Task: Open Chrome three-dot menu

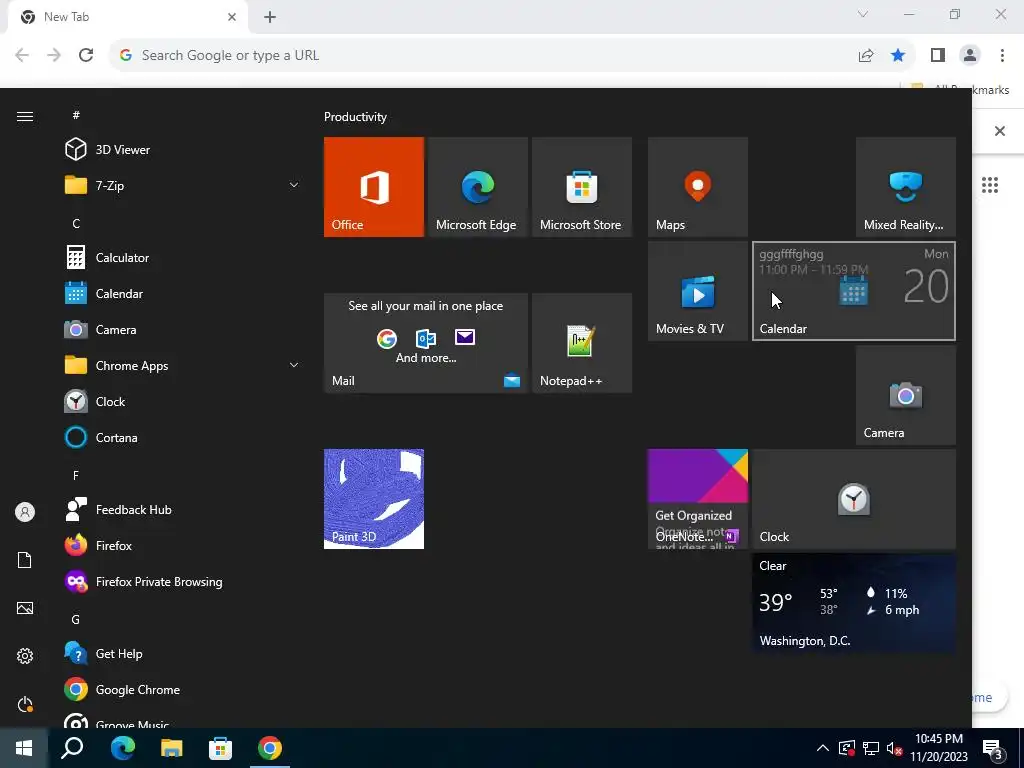Action: [x=1002, y=56]
